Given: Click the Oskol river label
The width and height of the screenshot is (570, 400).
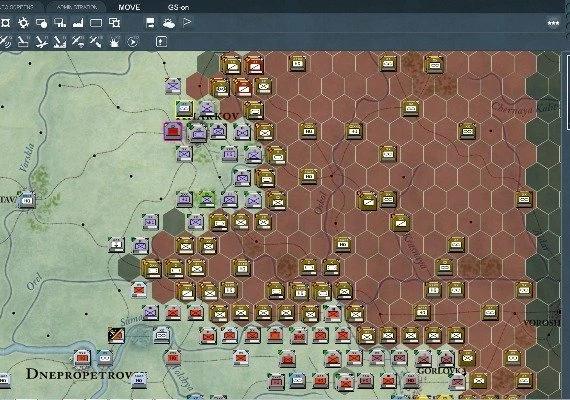Looking at the screenshot, I should (321, 203).
